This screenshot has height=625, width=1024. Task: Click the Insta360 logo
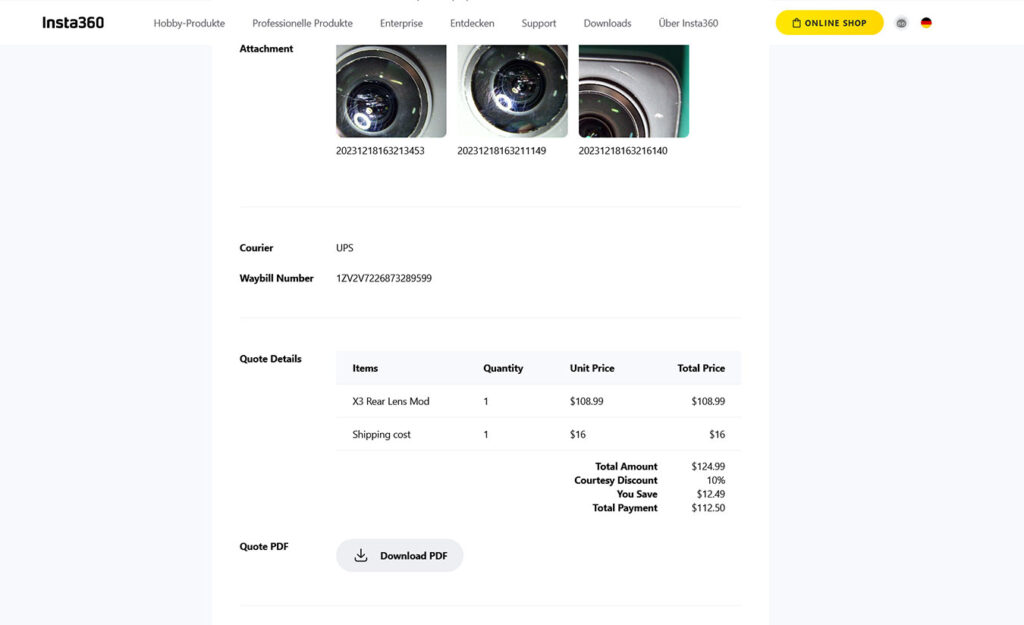73,23
